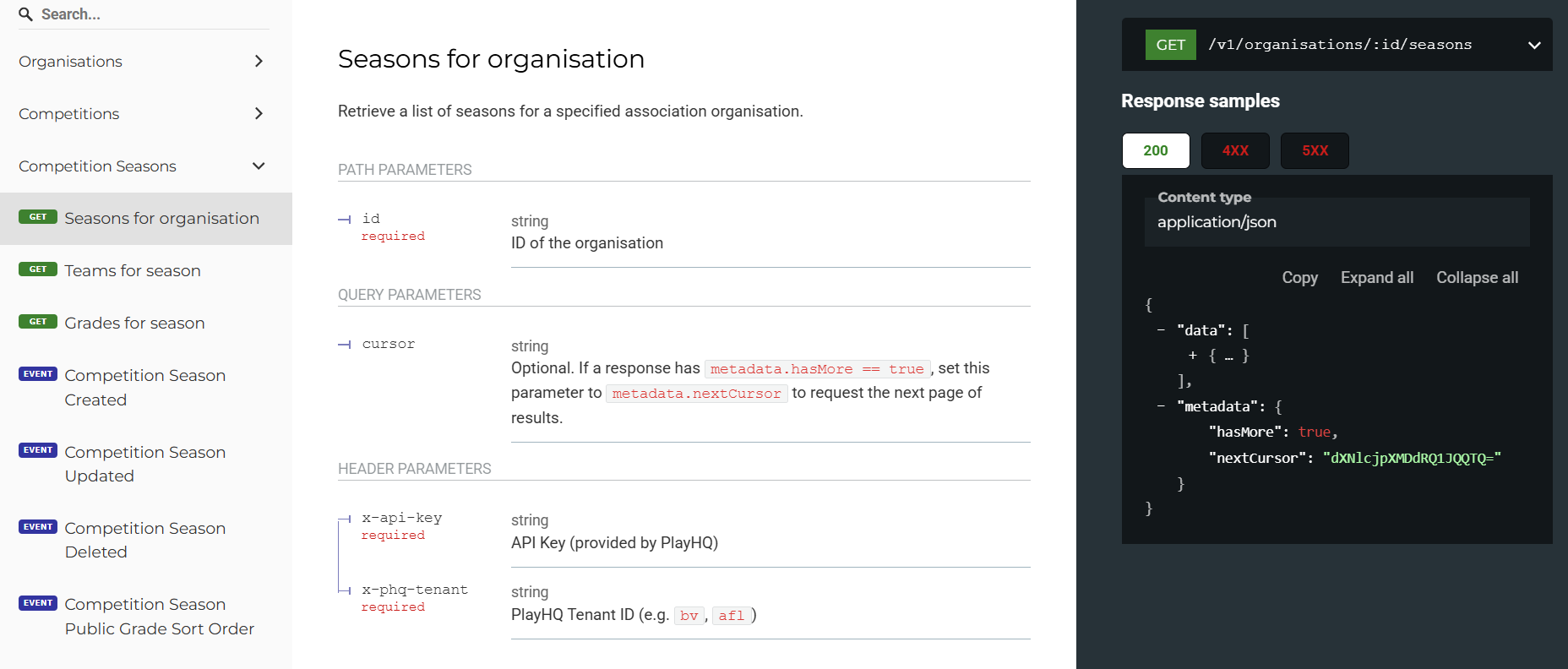Collapse the Competition Seasons section

(x=259, y=166)
